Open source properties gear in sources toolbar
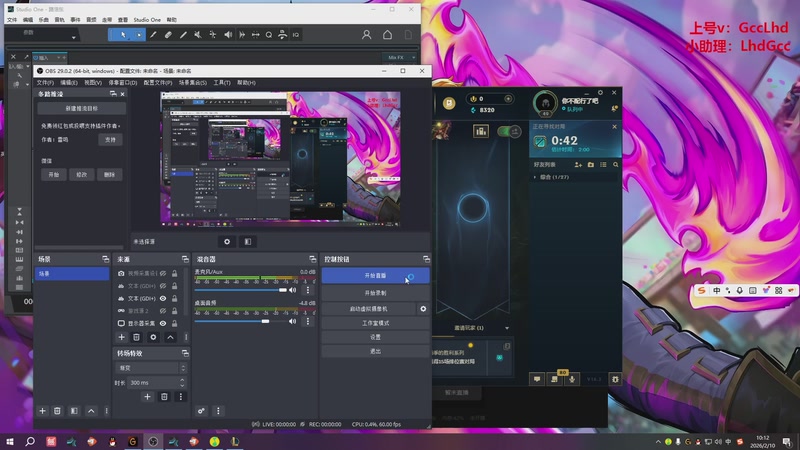Screen dimensions: 800x450 pyautogui.click(x=153, y=337)
